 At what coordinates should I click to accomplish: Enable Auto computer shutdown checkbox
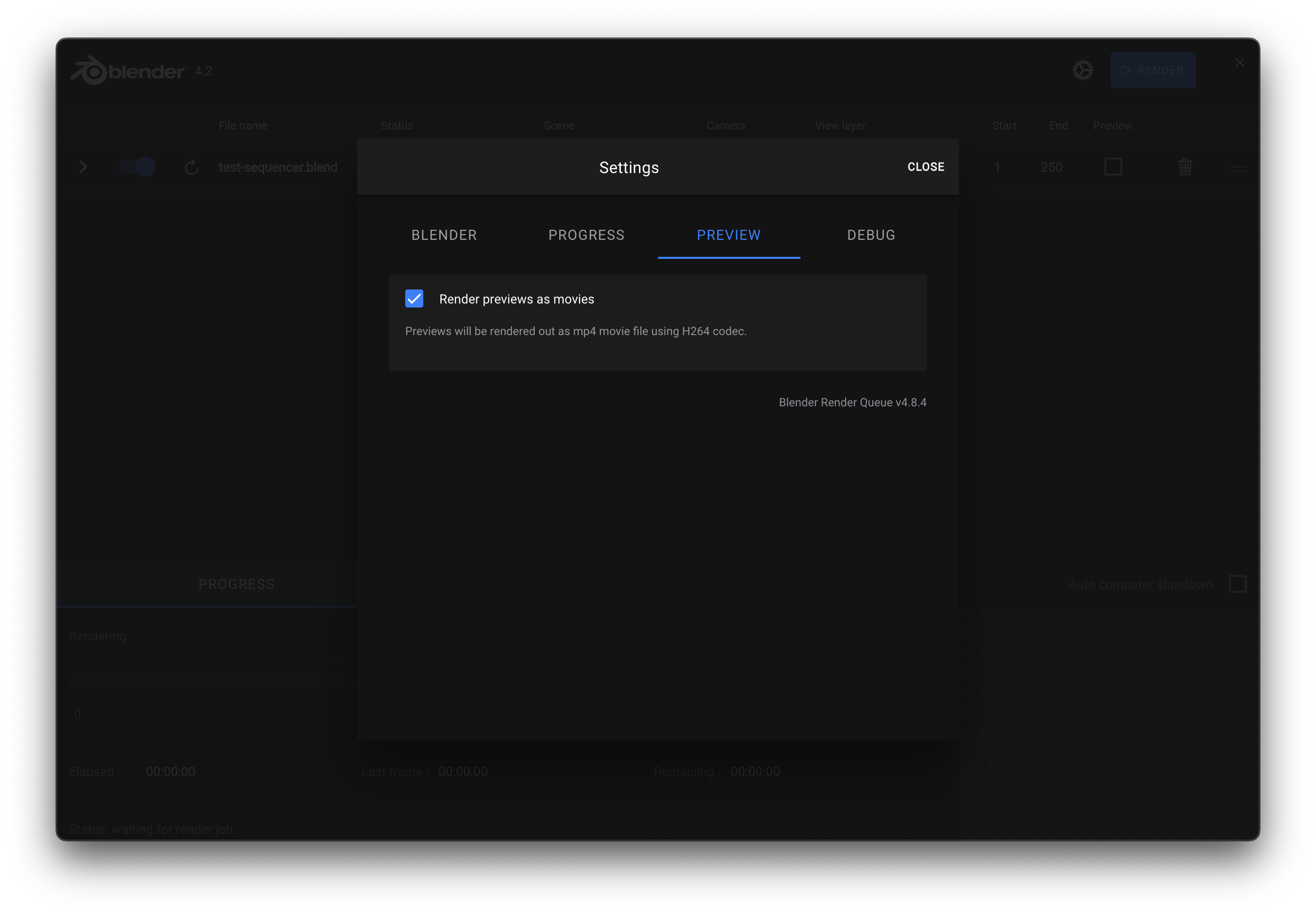pos(1237,584)
